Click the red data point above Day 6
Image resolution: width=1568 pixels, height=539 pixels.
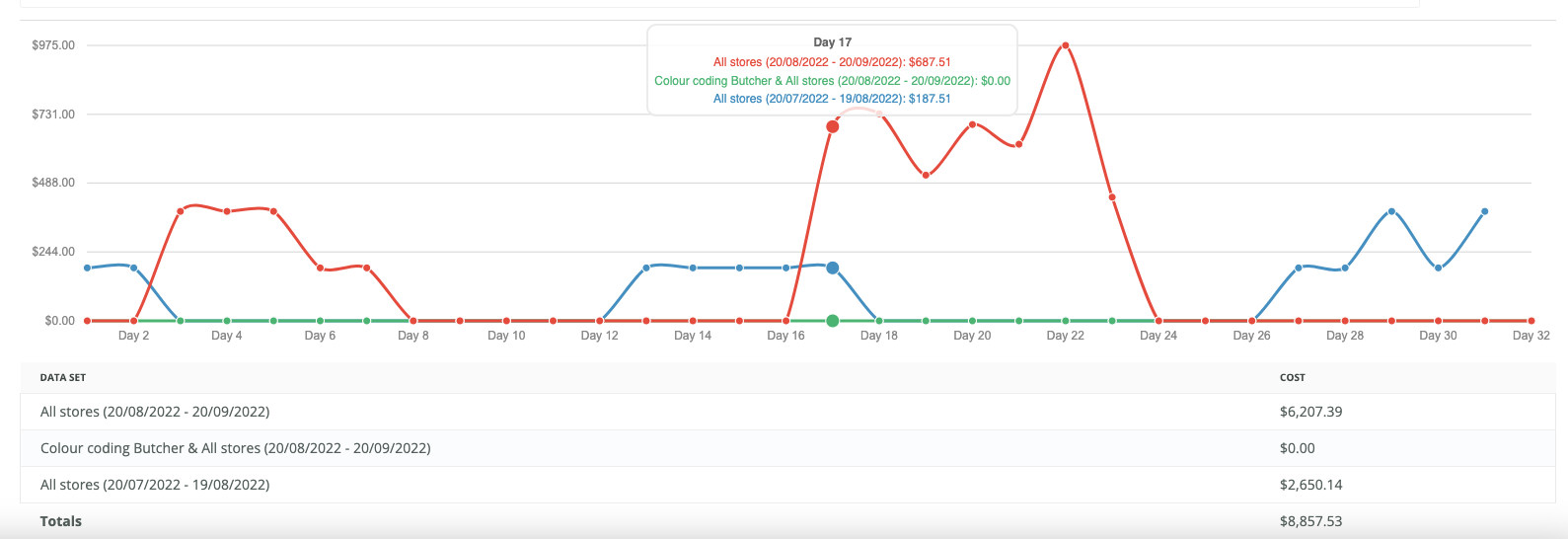tap(320, 268)
